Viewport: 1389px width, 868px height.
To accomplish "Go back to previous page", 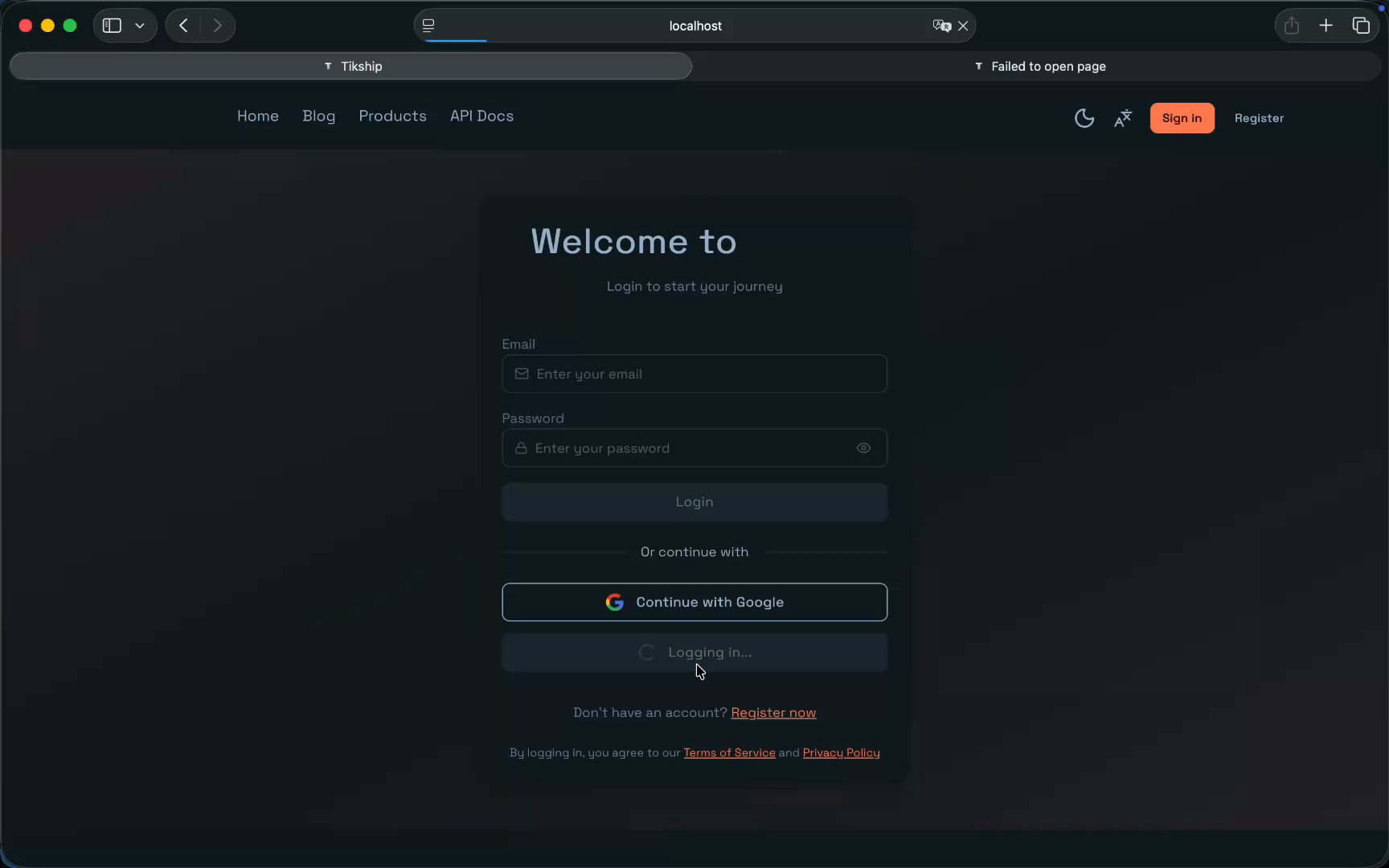I will [x=183, y=26].
